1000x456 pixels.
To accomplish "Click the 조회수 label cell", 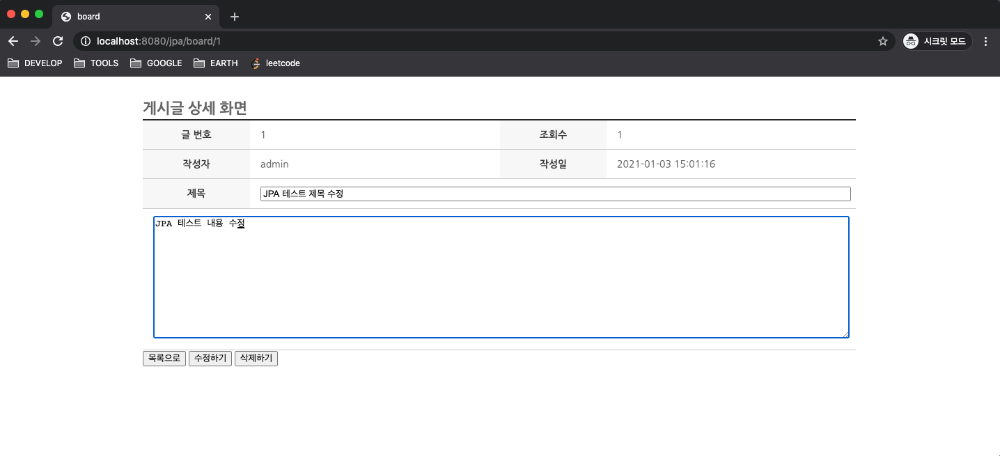I will pos(553,135).
